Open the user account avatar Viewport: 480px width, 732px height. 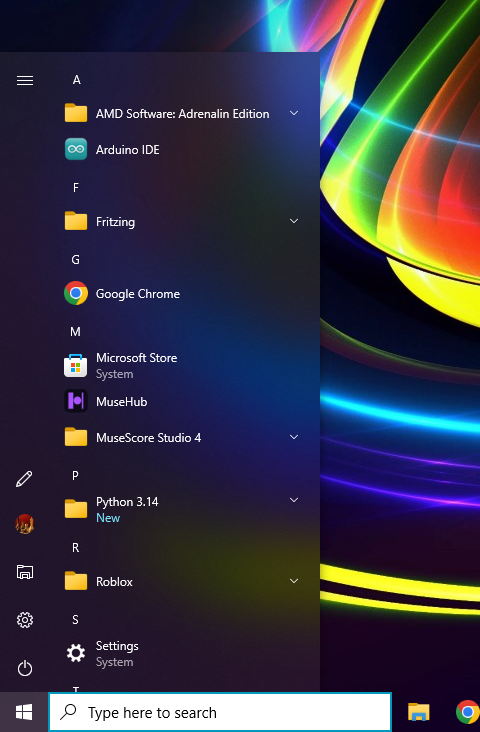pyautogui.click(x=25, y=524)
